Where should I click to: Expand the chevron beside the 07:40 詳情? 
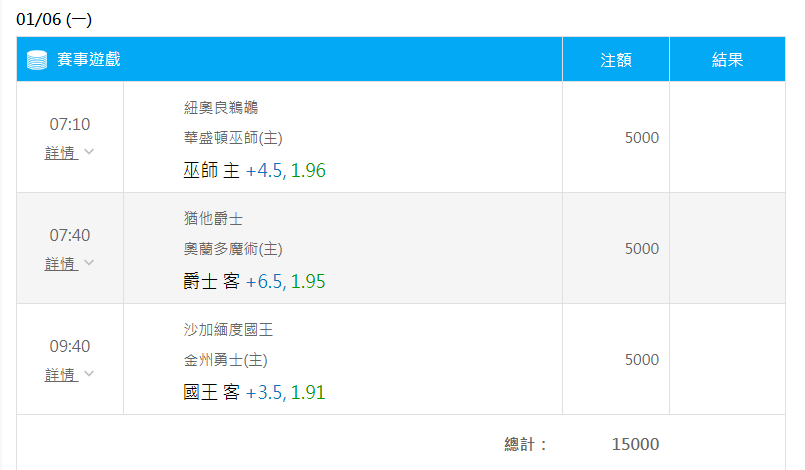[x=89, y=263]
